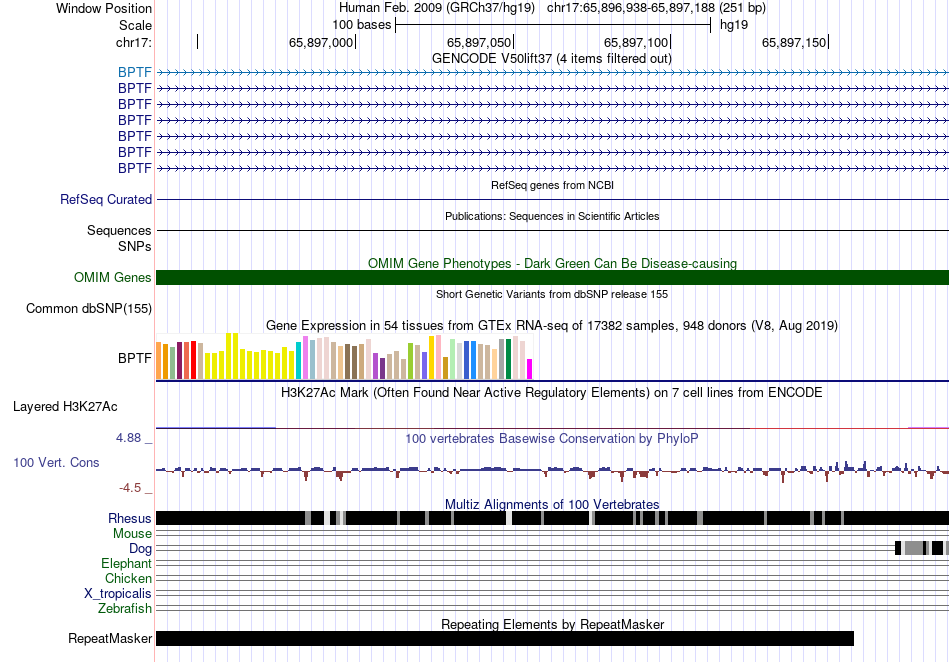This screenshot has height=662, width=950.
Task: Open Gene Expression in 54 tissues title
Action: (552, 326)
